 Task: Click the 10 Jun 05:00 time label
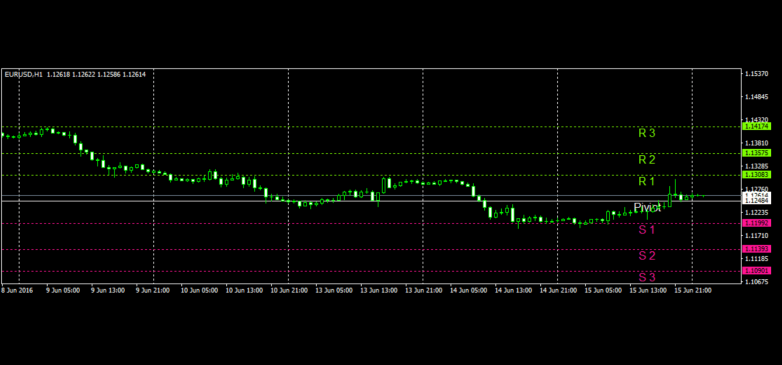[x=199, y=290]
